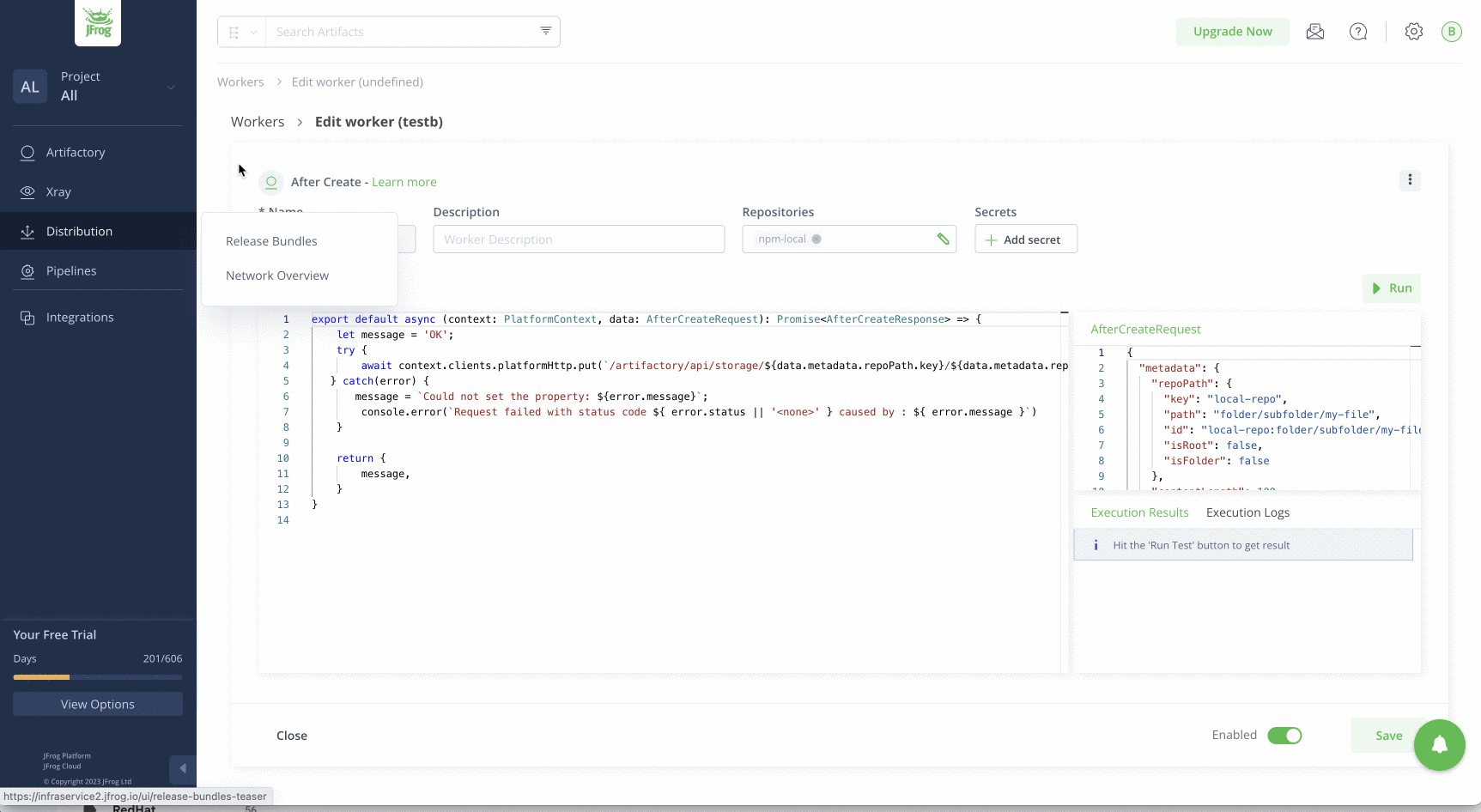Open the help question mark icon
Screen dimensions: 1481x812
coord(1357,32)
